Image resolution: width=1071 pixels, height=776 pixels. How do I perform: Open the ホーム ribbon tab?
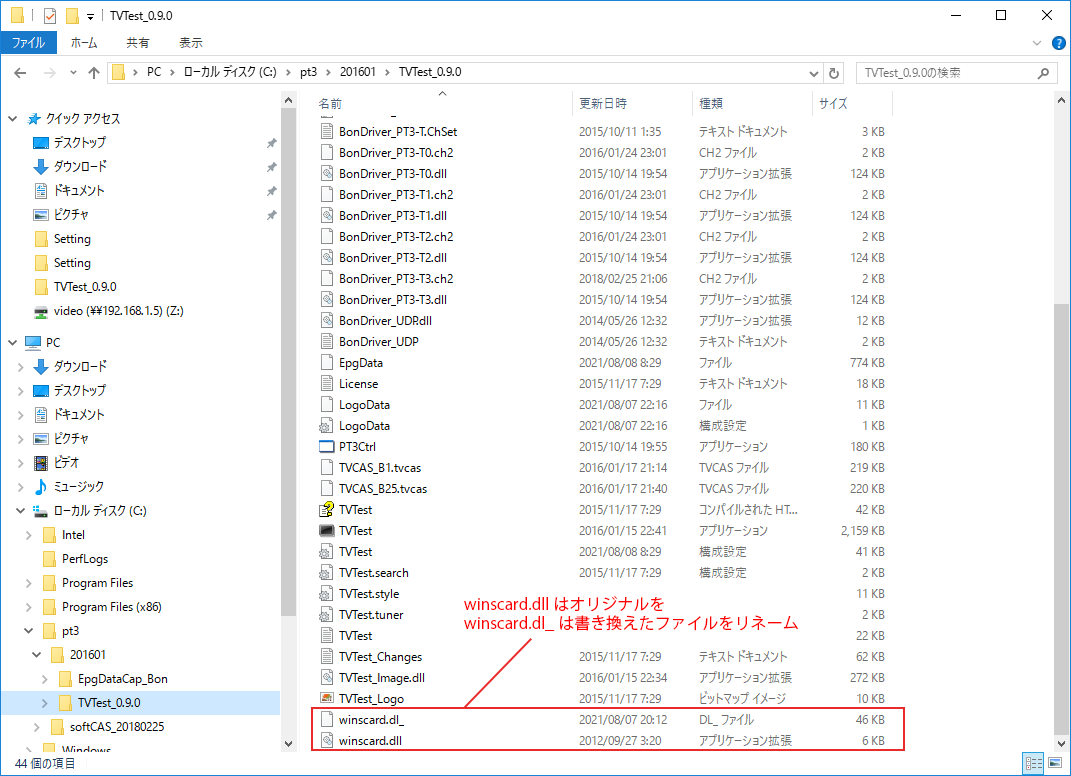click(84, 42)
